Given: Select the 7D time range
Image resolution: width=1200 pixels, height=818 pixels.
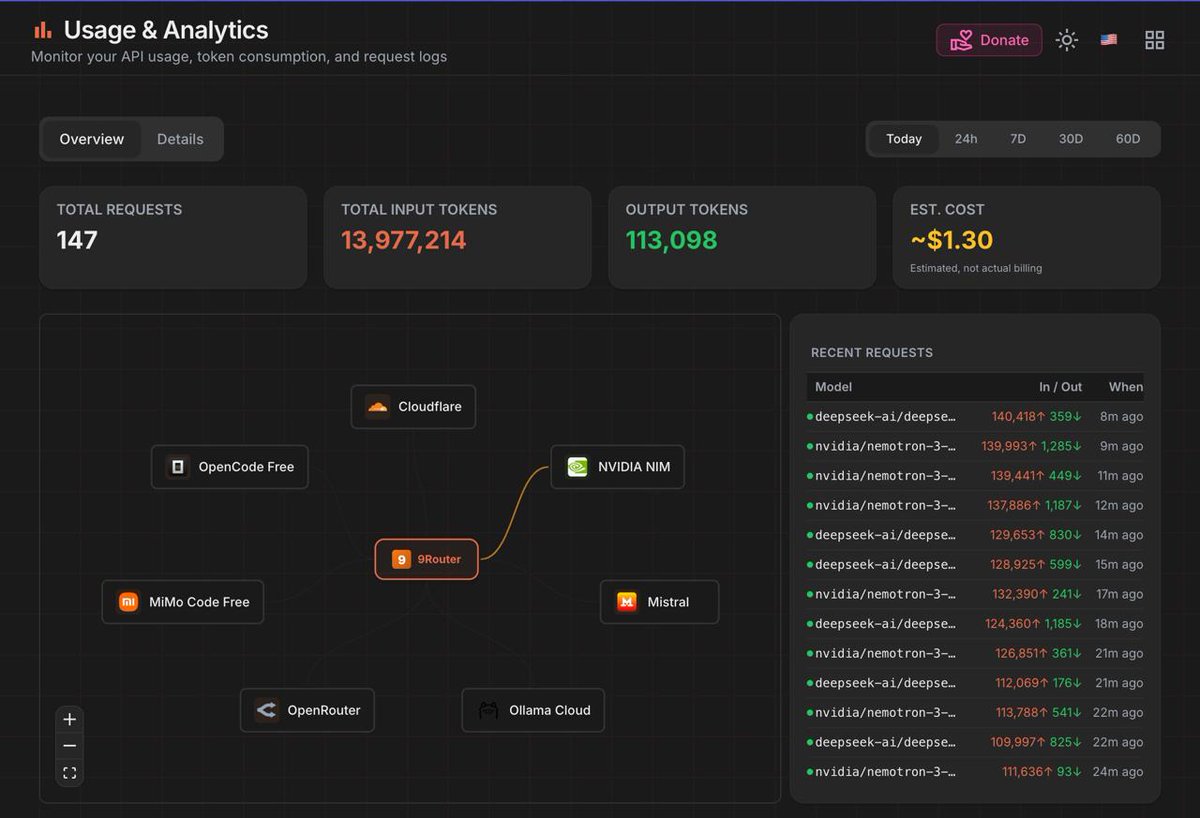Looking at the screenshot, I should pyautogui.click(x=1018, y=139).
